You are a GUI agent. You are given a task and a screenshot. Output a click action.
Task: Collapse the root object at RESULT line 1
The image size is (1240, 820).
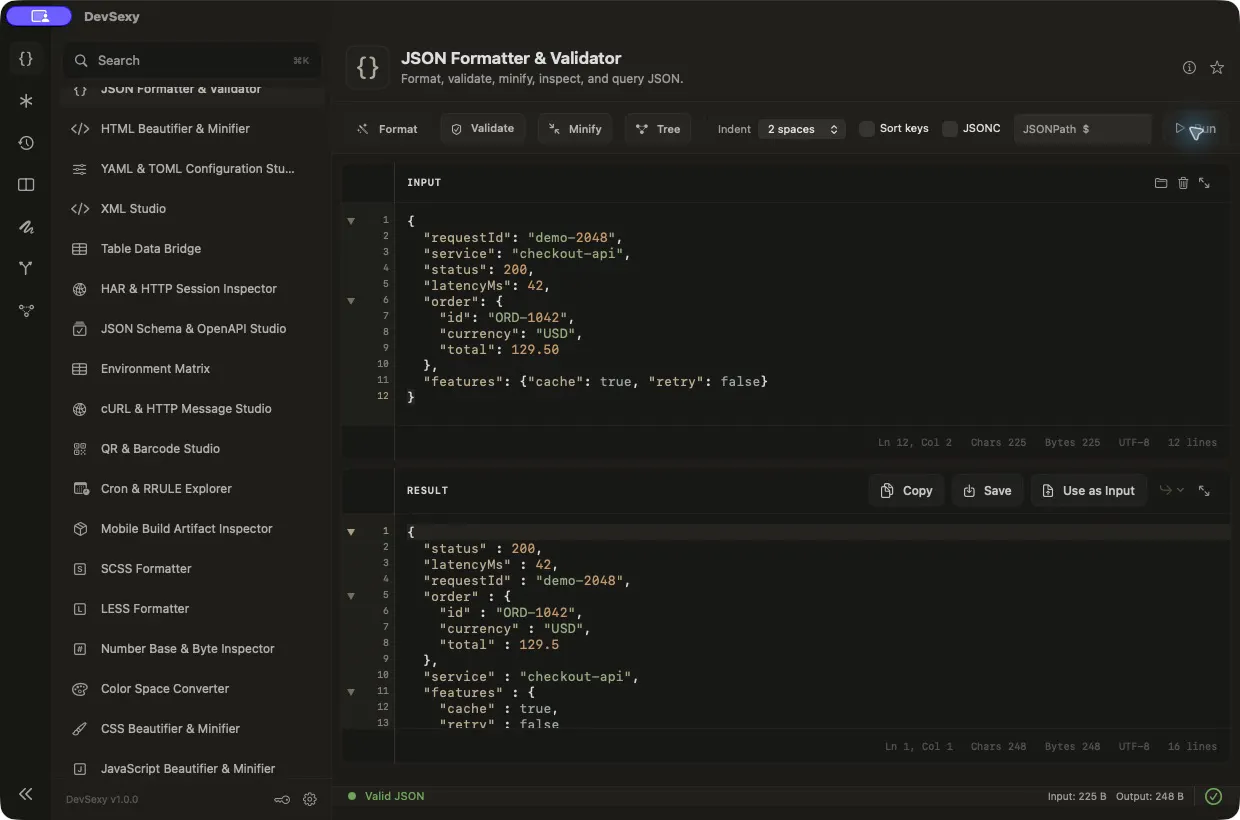pos(351,532)
